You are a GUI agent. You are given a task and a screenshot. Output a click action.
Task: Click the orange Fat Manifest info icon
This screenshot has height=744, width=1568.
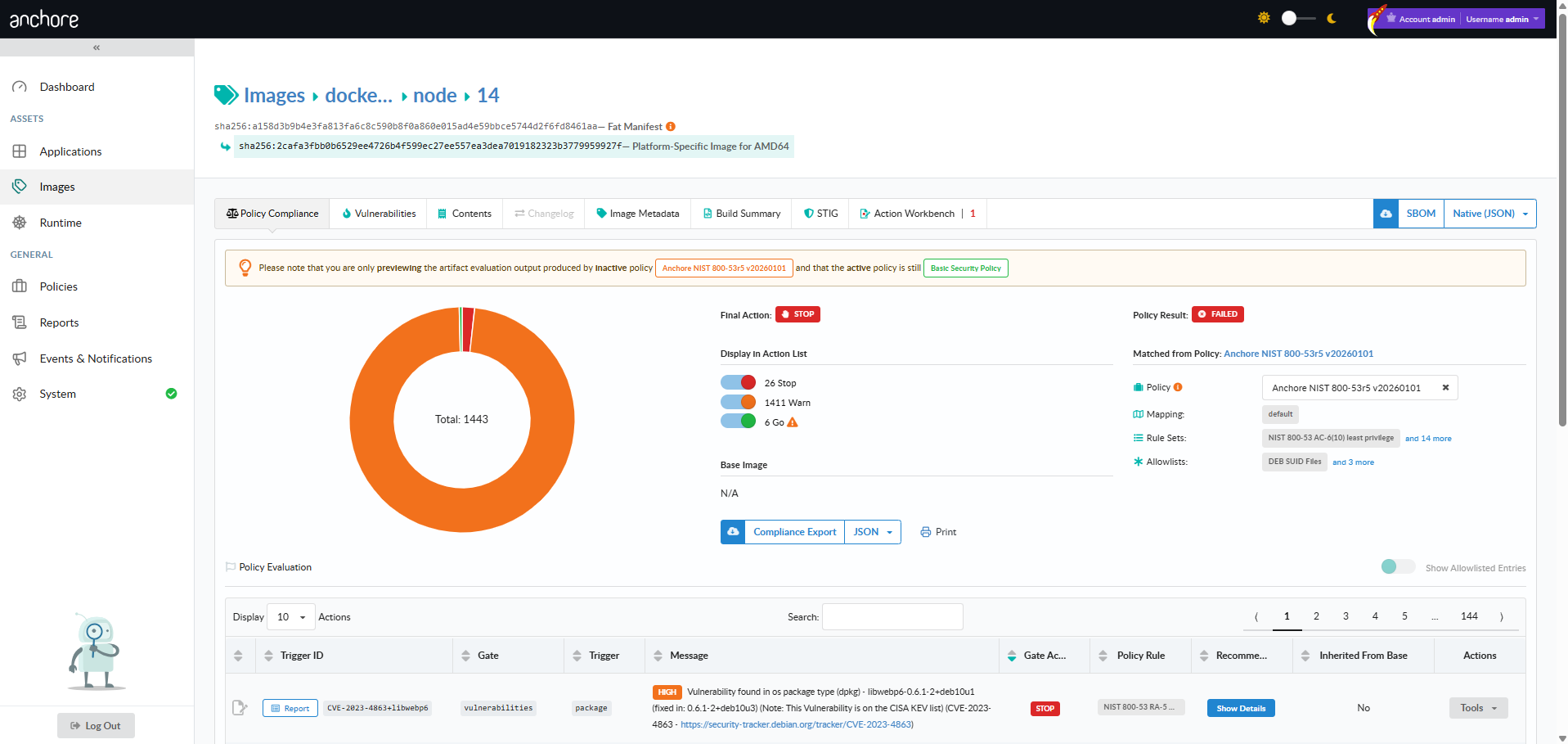671,126
